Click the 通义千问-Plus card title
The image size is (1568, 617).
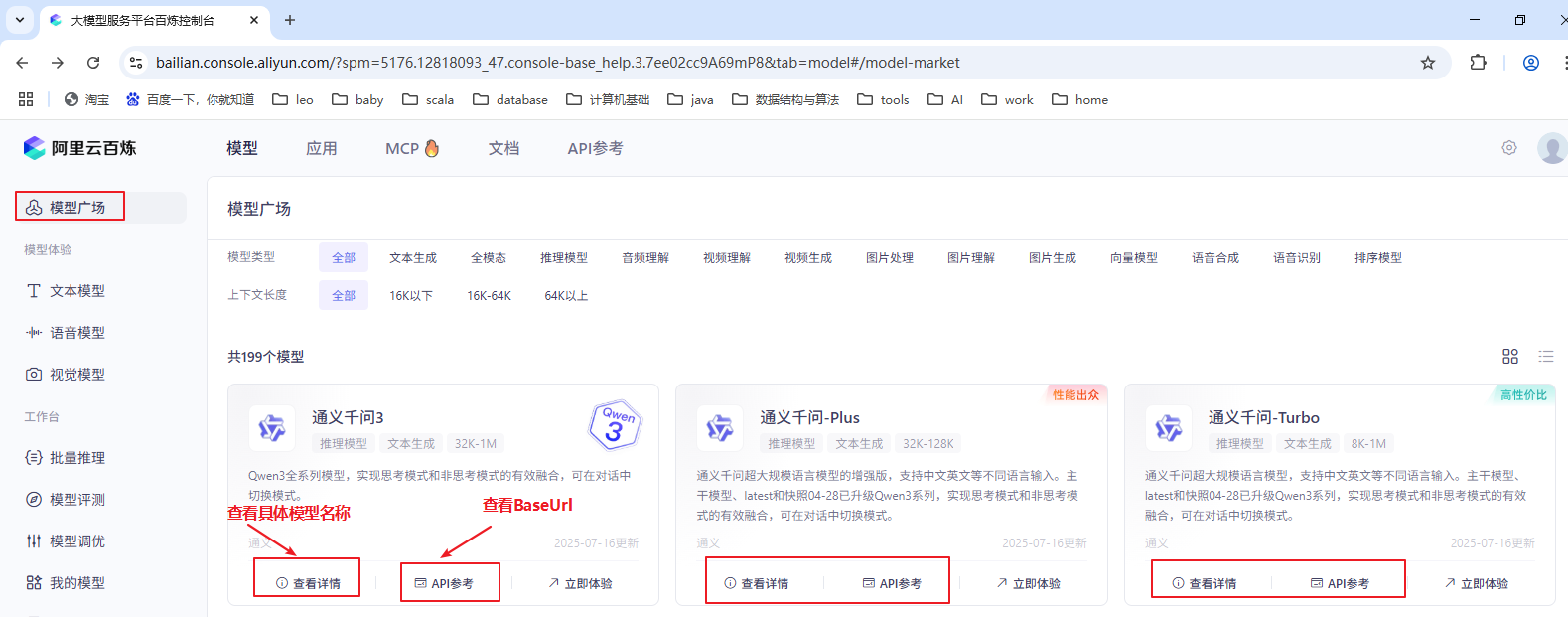point(809,417)
